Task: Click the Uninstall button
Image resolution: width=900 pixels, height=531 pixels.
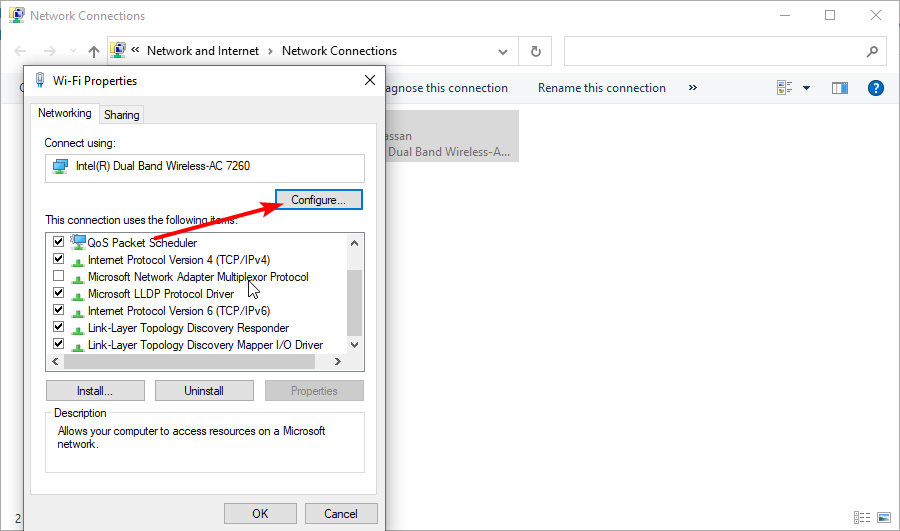Action: [x=204, y=391]
